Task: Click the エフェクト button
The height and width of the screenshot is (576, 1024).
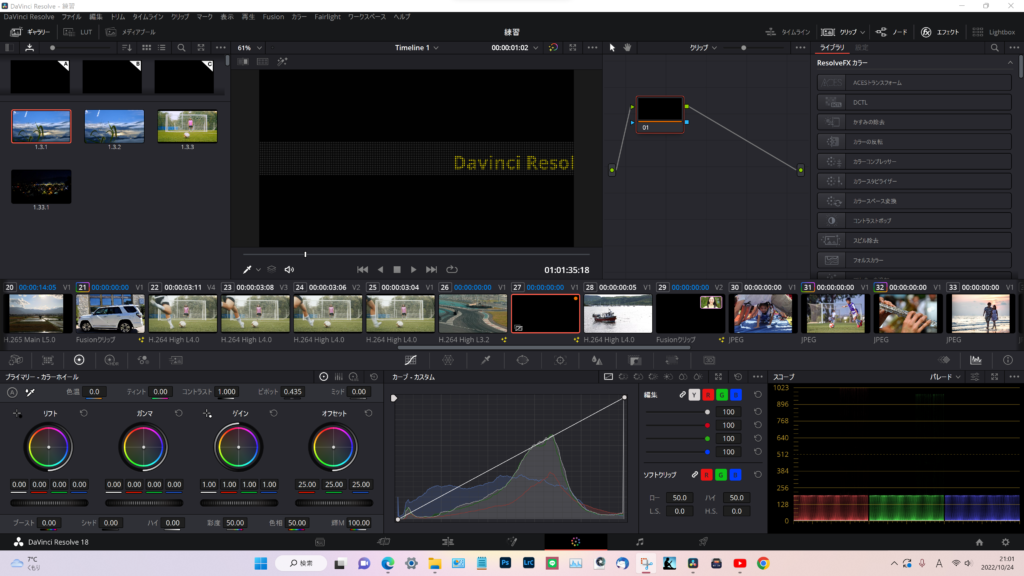Action: [x=940, y=32]
